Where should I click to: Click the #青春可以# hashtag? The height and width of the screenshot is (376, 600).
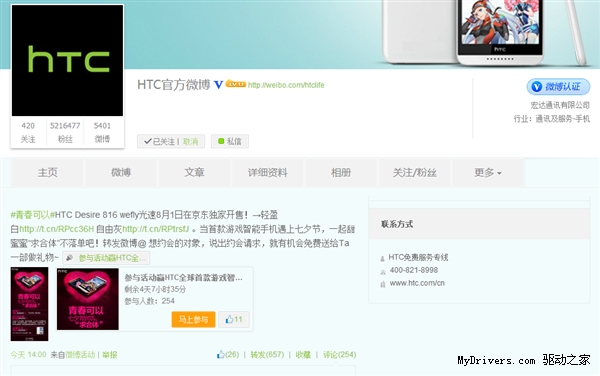pos(32,215)
